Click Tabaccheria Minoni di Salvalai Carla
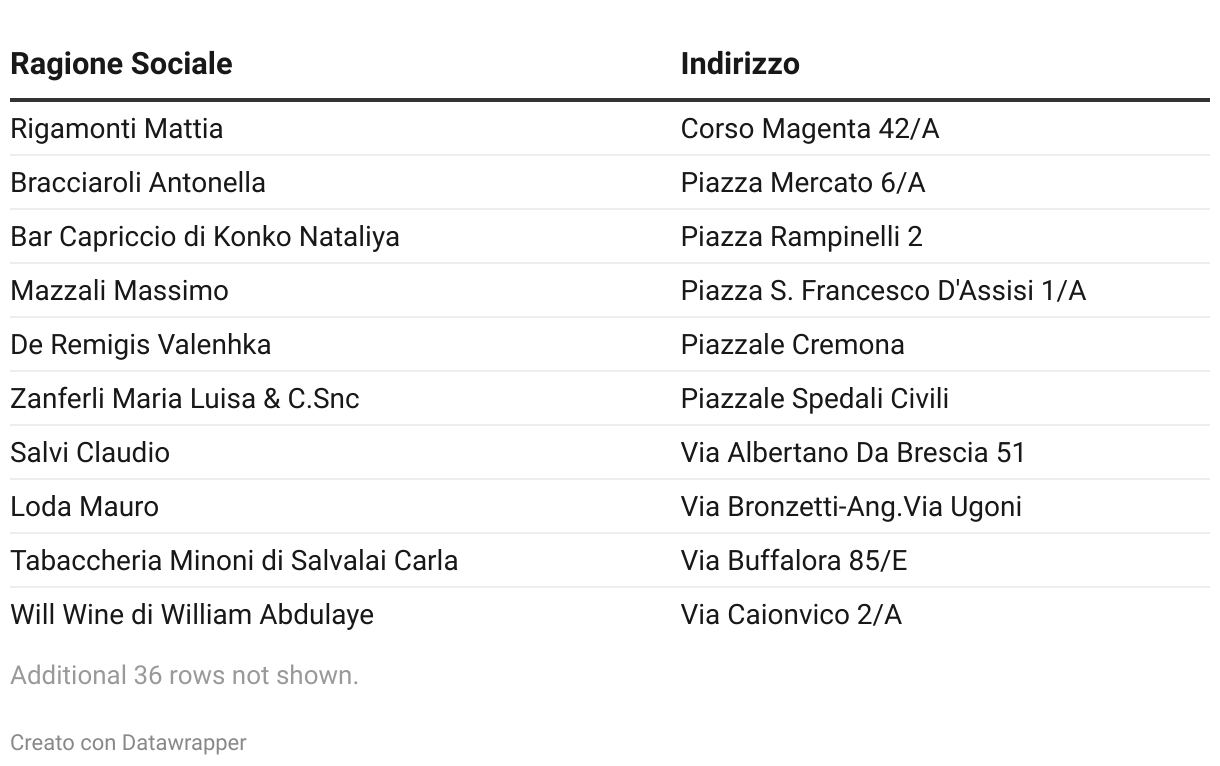The image size is (1220, 766). click(234, 561)
